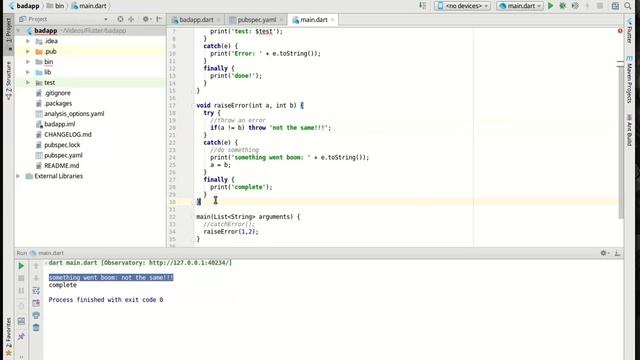
Task: Close the badapp.dart editor tab
Action: point(219,20)
